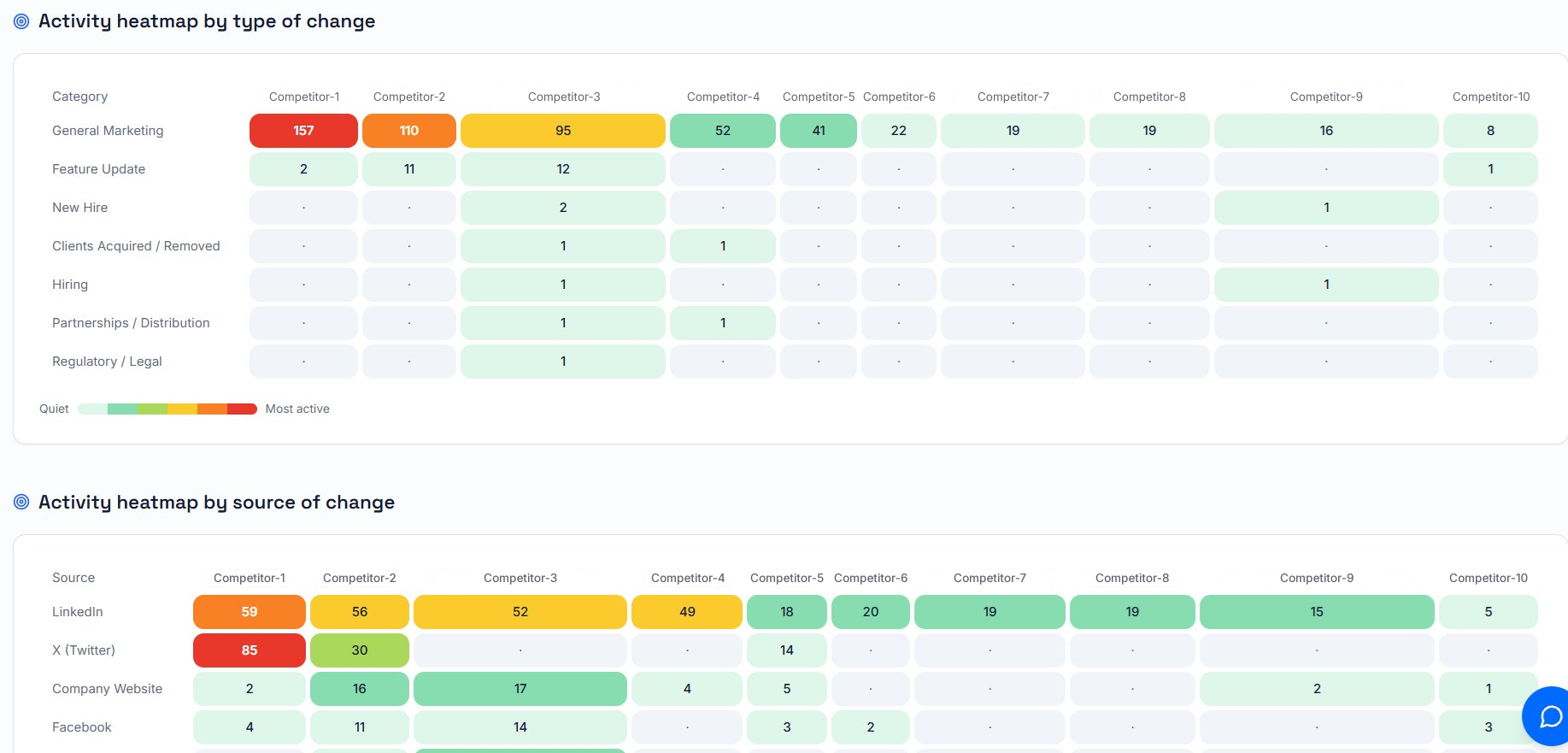Image resolution: width=1568 pixels, height=753 pixels.
Task: Click Feature Update cell with value 12
Action: coord(563,169)
